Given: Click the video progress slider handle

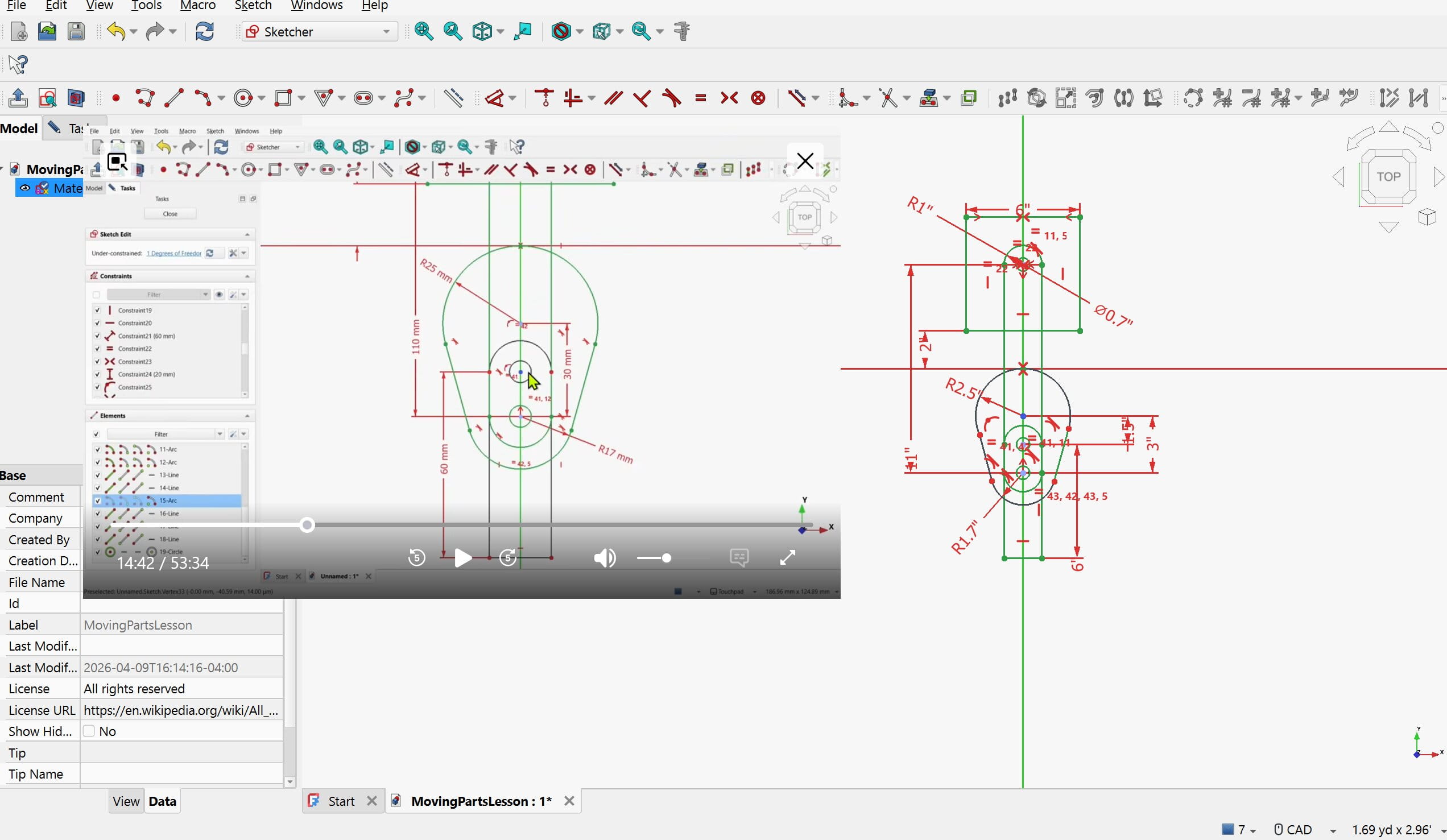Looking at the screenshot, I should [307, 525].
